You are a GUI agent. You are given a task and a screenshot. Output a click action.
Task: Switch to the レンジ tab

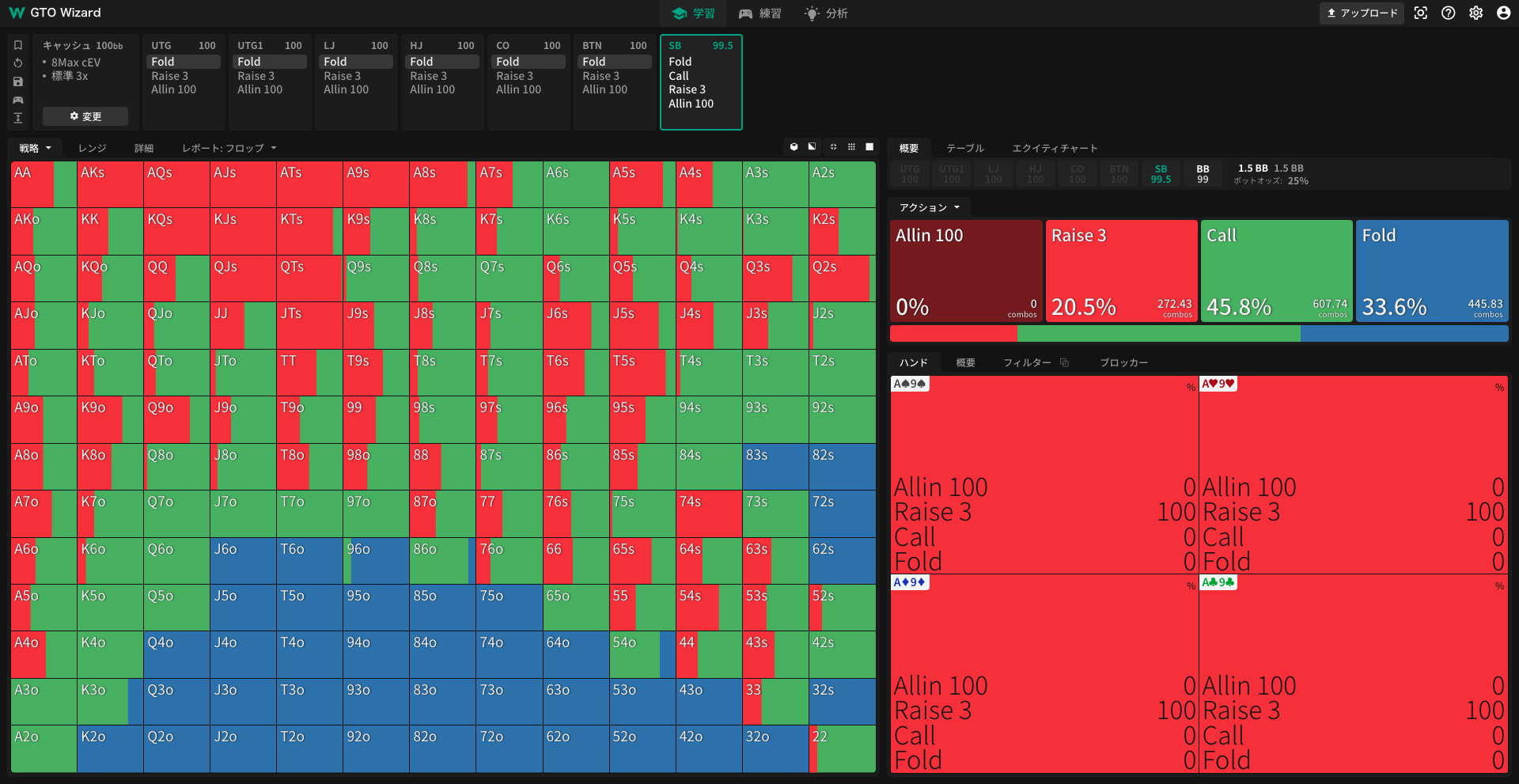[92, 148]
